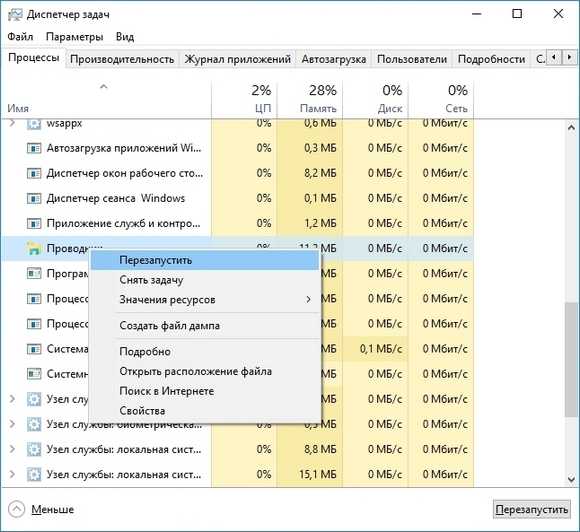Choose Снять задачу in the context menu
Viewport: 580px width, 532px height.
[205, 280]
